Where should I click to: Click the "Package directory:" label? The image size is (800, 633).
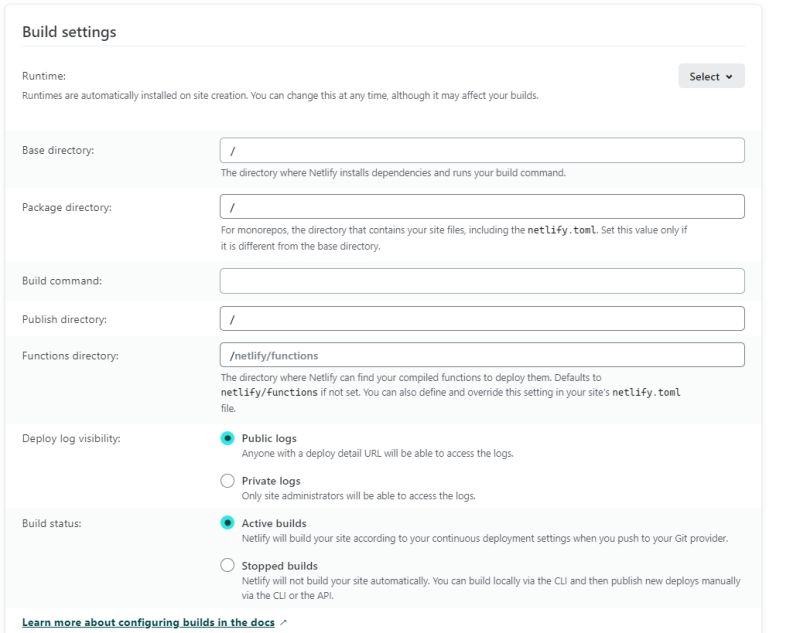(67, 207)
